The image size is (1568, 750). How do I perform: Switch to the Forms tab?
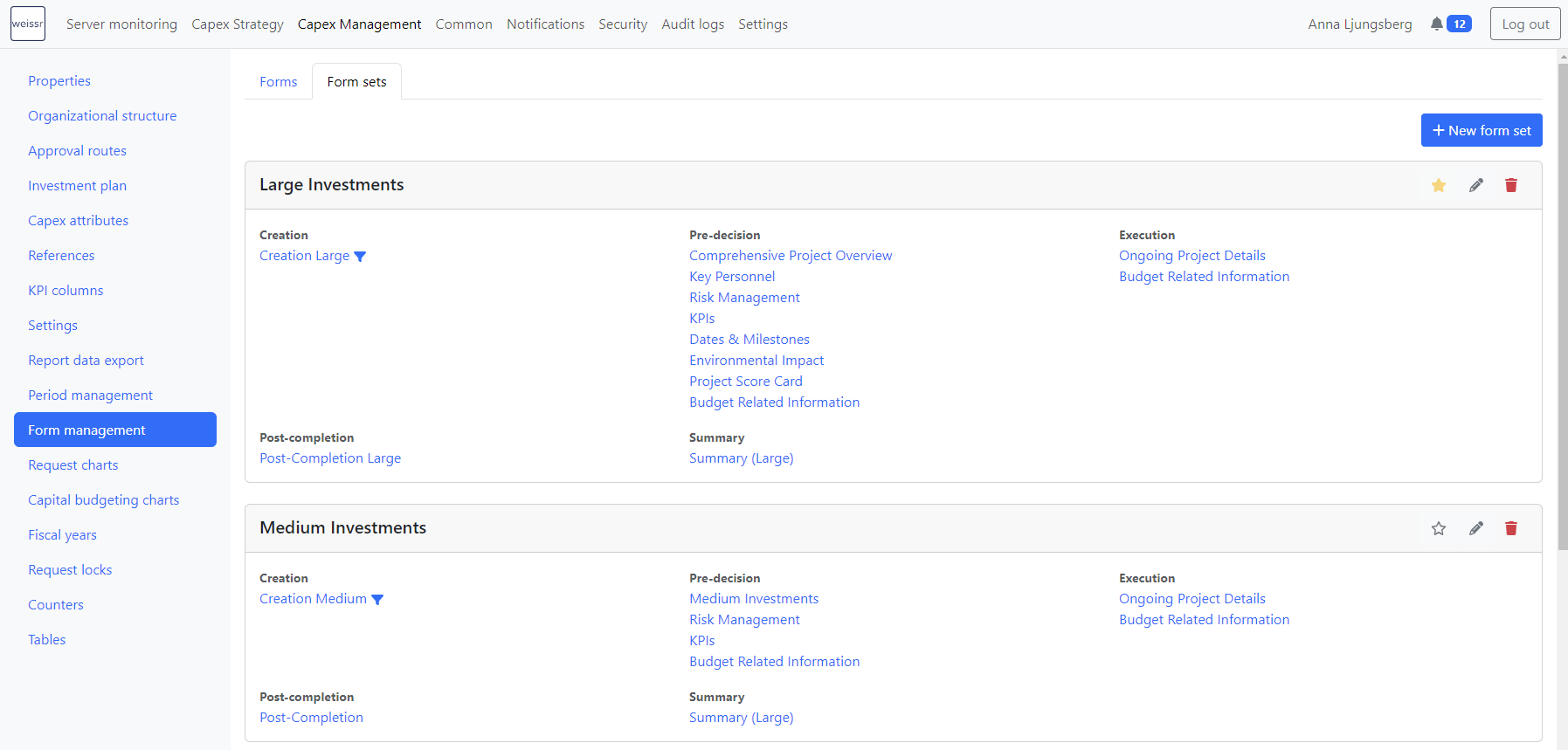pyautogui.click(x=278, y=81)
